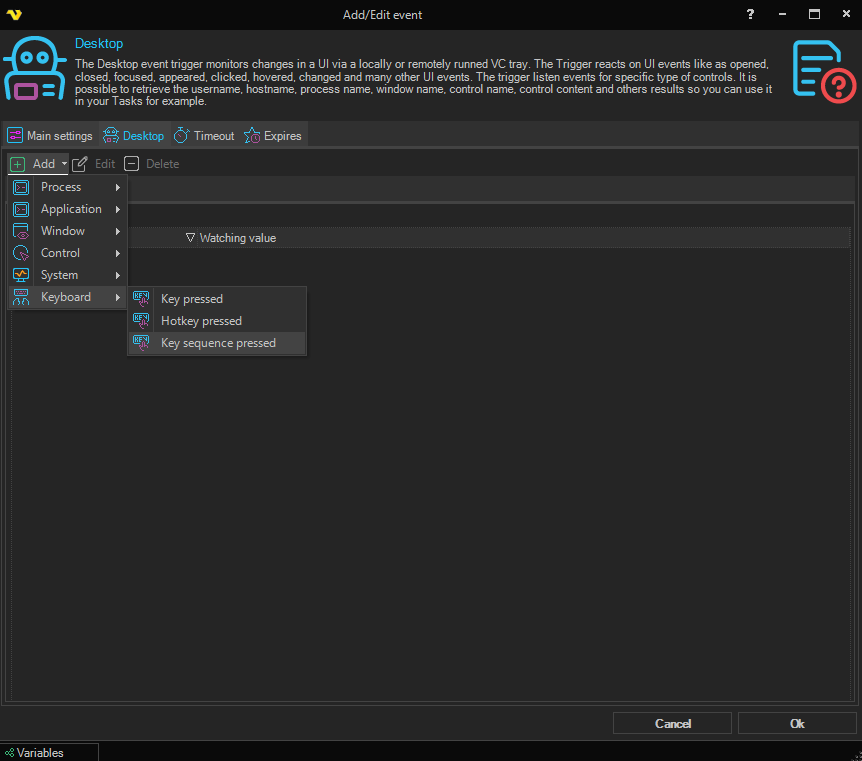Click the Application menu item icon
Viewport: 862px width, 761px height.
click(21, 209)
